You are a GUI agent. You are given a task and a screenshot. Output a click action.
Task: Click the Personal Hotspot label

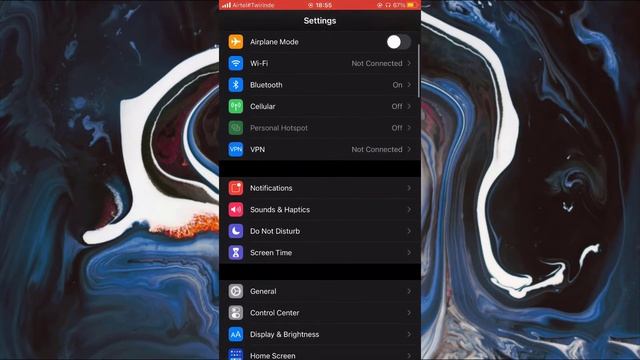pos(279,128)
